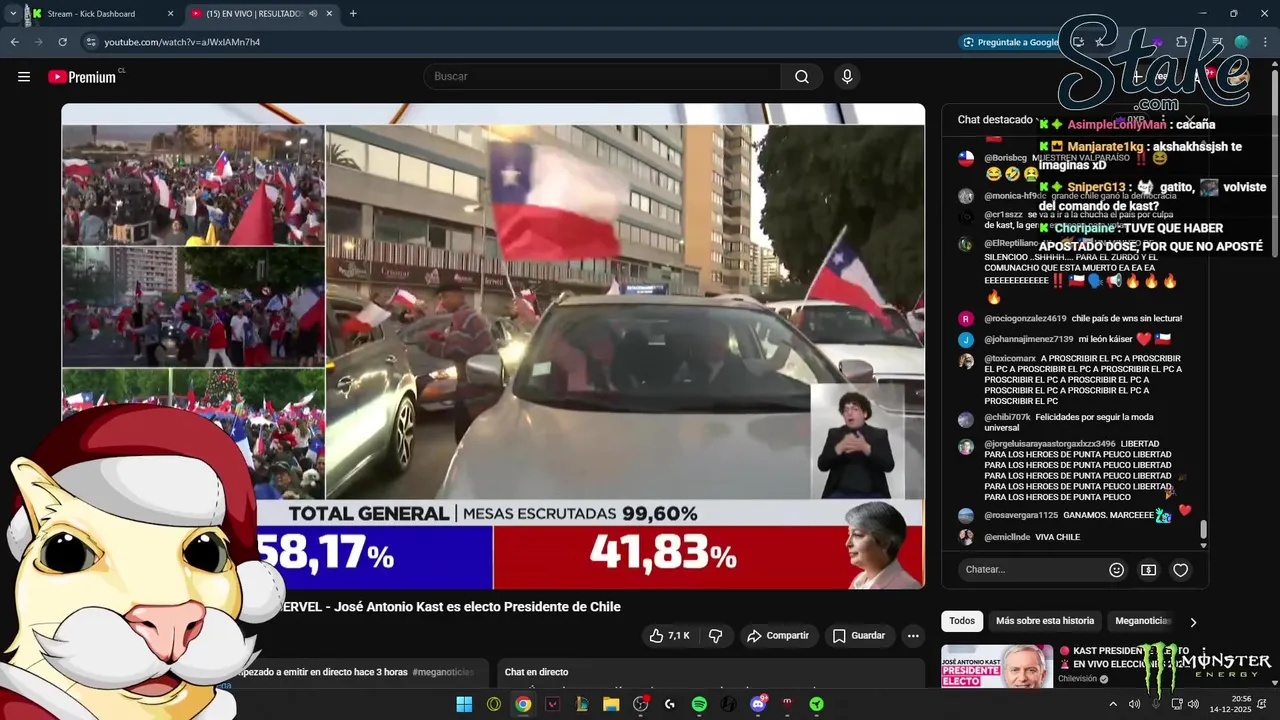The width and height of the screenshot is (1280, 720).
Task: Click chat user @chibi707k
Action: [1007, 417]
